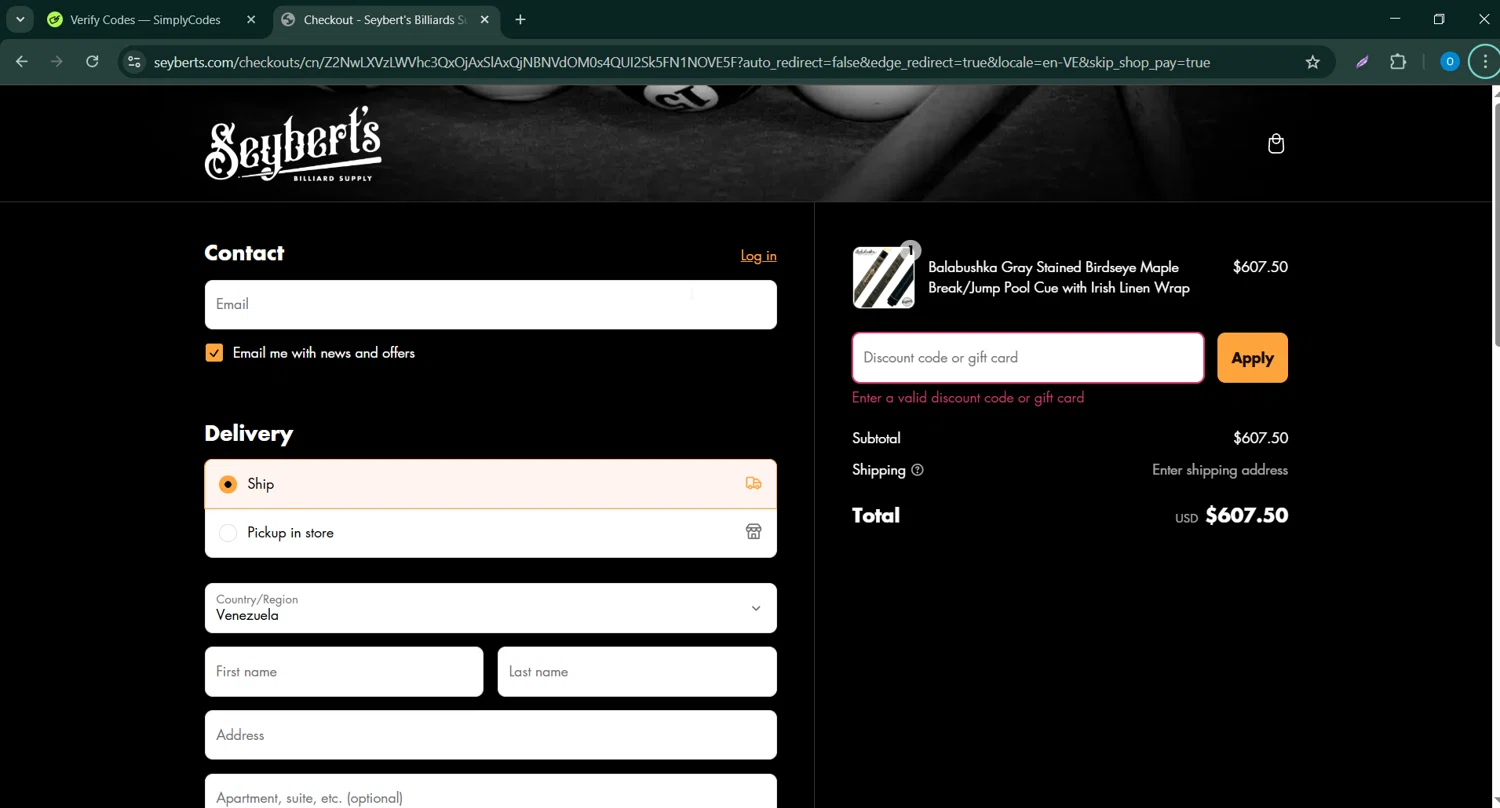
Task: Go back to the previous page
Action: (22, 62)
